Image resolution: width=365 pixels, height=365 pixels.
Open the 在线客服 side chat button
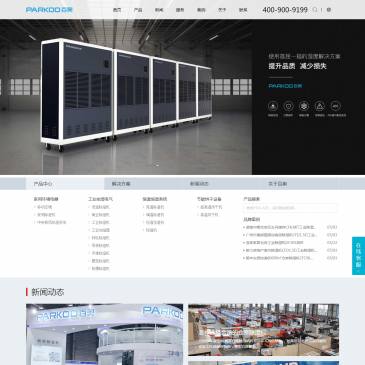[x=358, y=256]
